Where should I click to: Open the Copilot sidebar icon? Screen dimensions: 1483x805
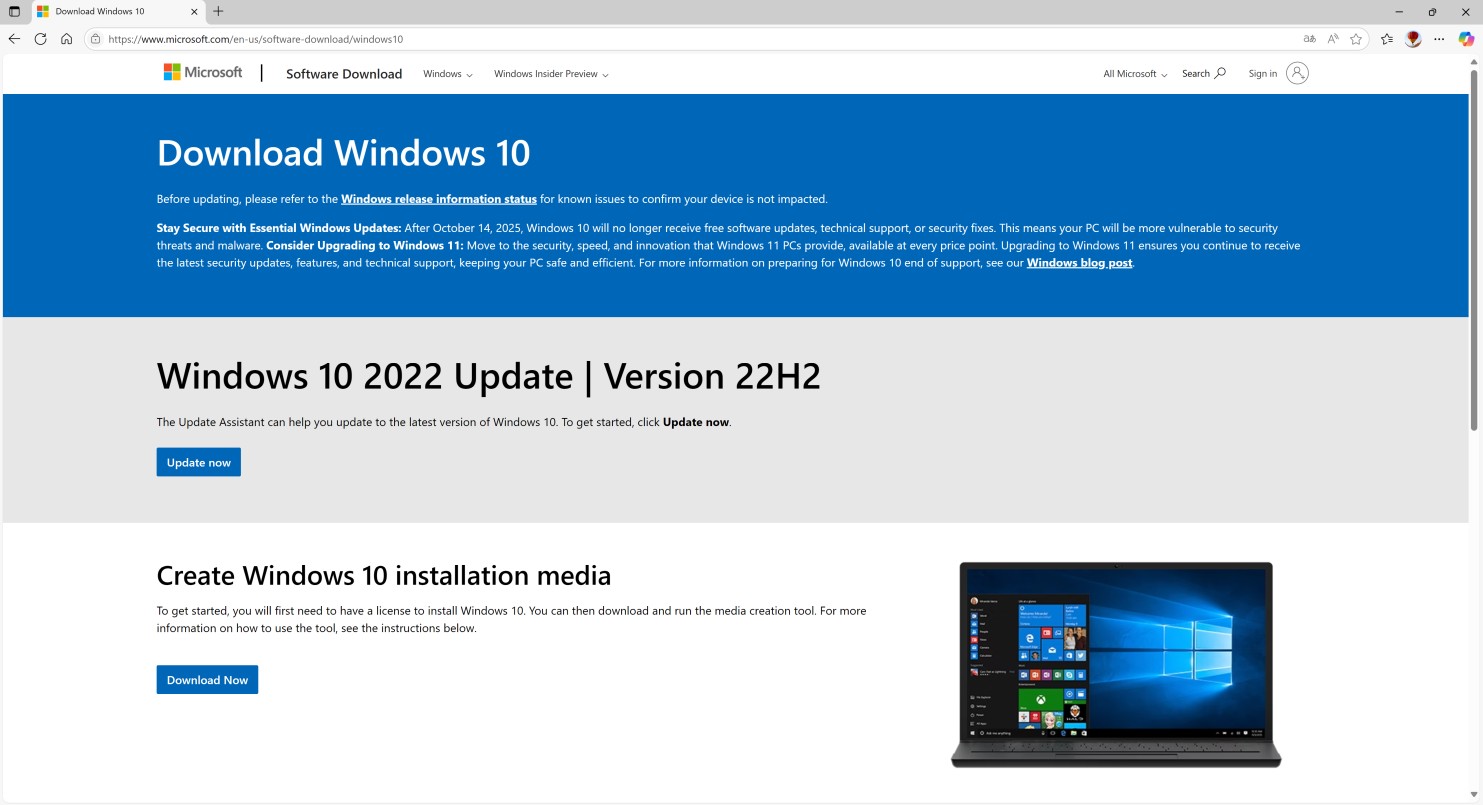point(1466,39)
